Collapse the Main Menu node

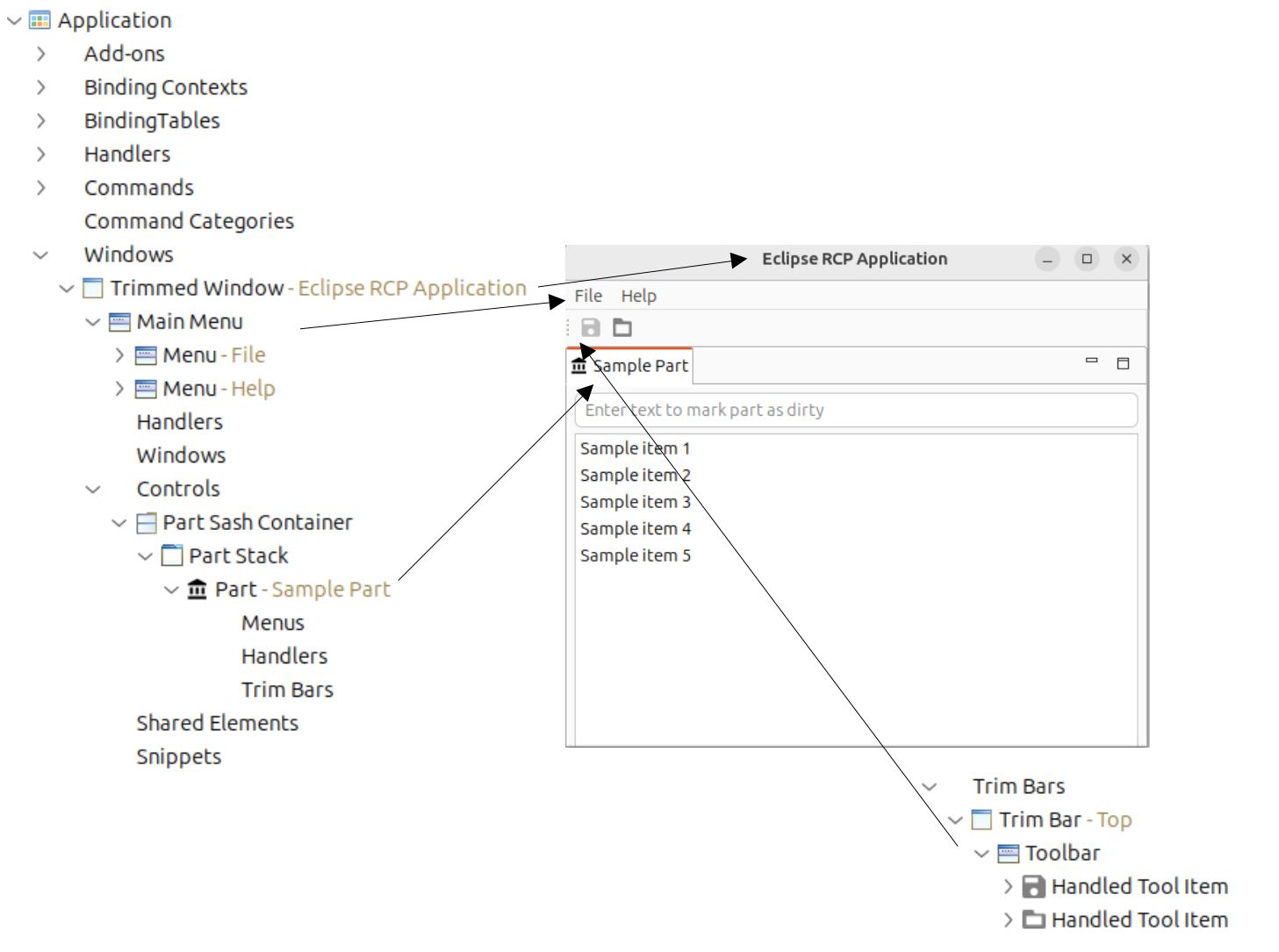(93, 322)
